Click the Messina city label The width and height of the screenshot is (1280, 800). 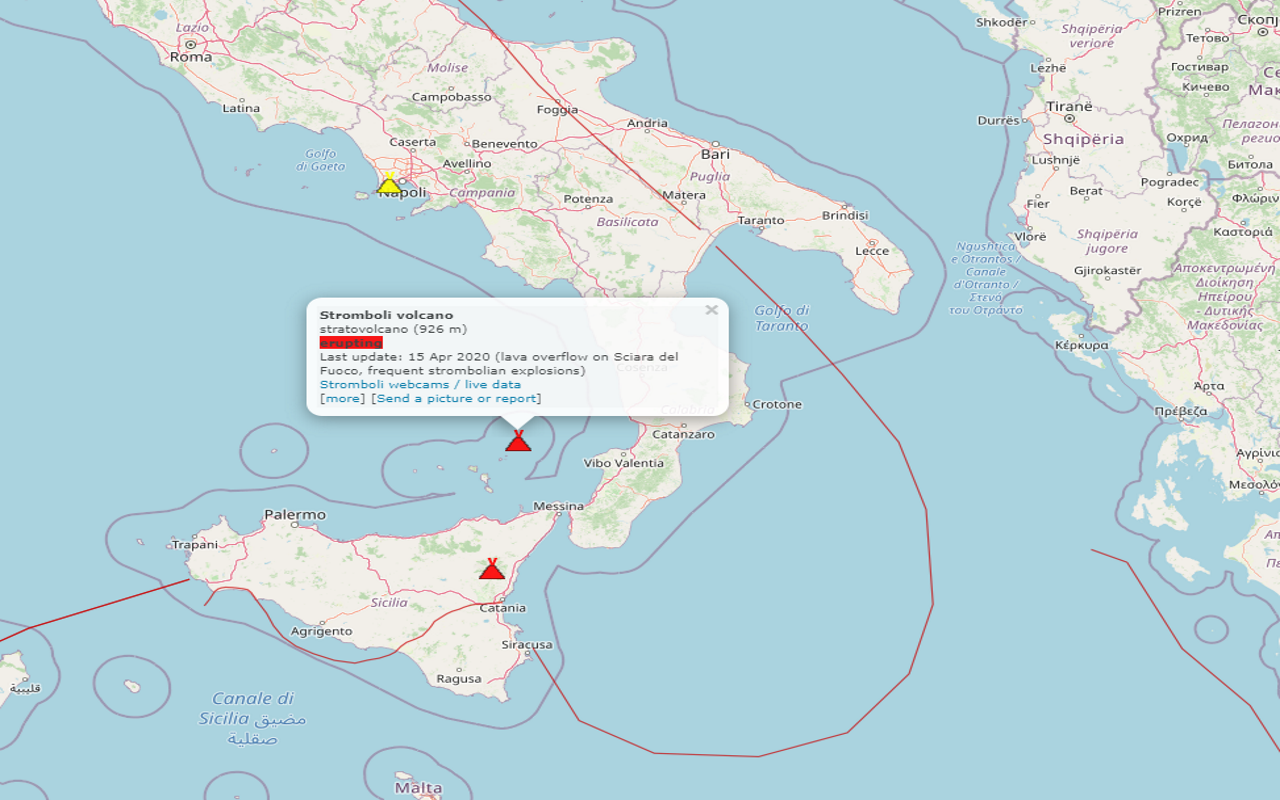pos(558,506)
